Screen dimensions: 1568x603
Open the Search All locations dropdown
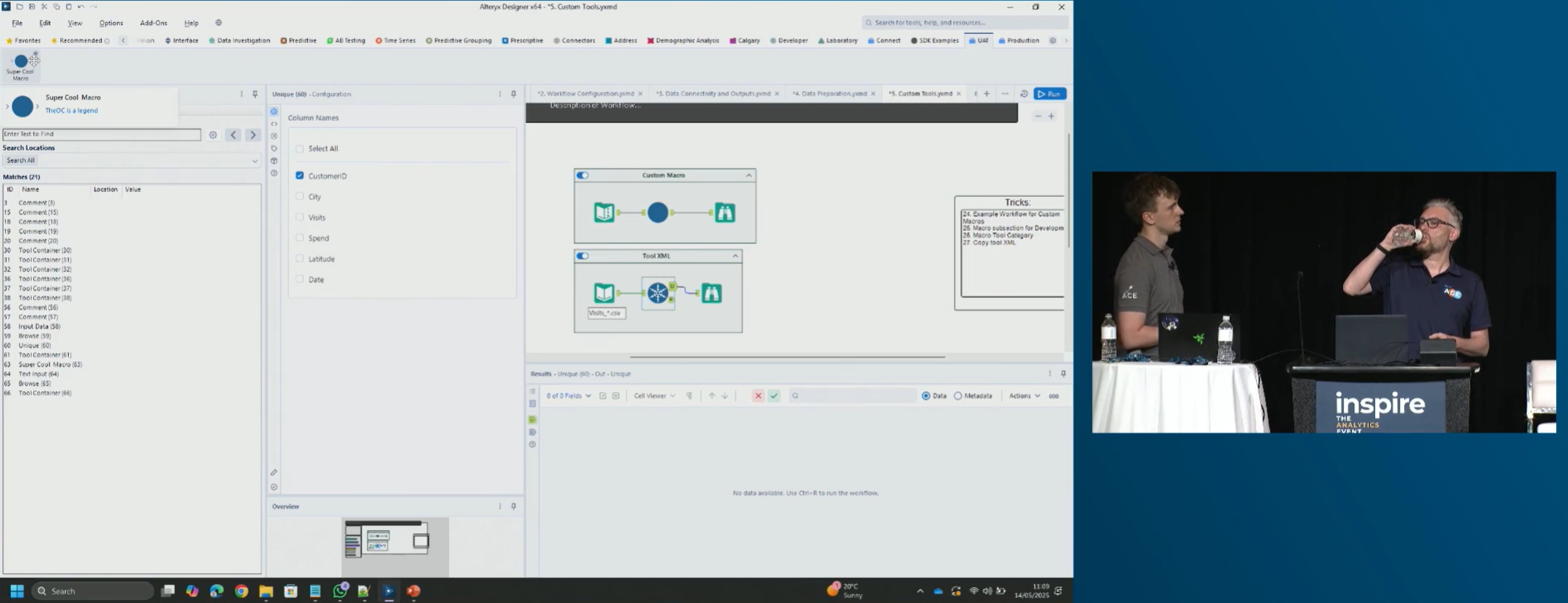[x=132, y=161]
